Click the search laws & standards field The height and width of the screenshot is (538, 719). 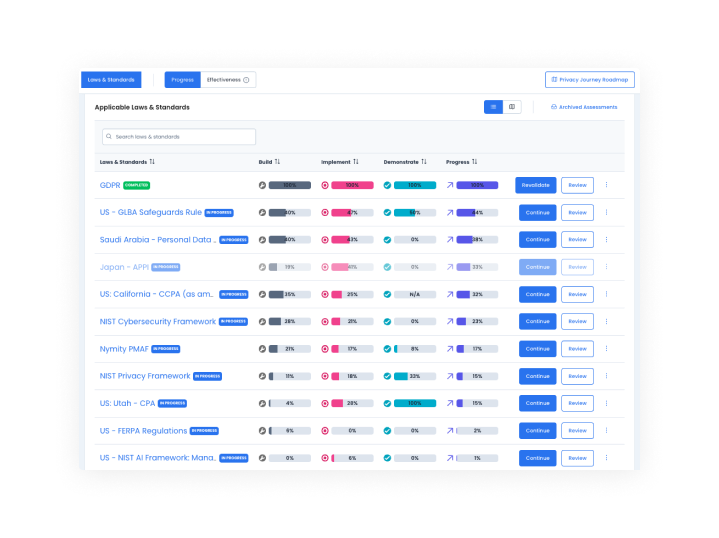click(x=179, y=137)
